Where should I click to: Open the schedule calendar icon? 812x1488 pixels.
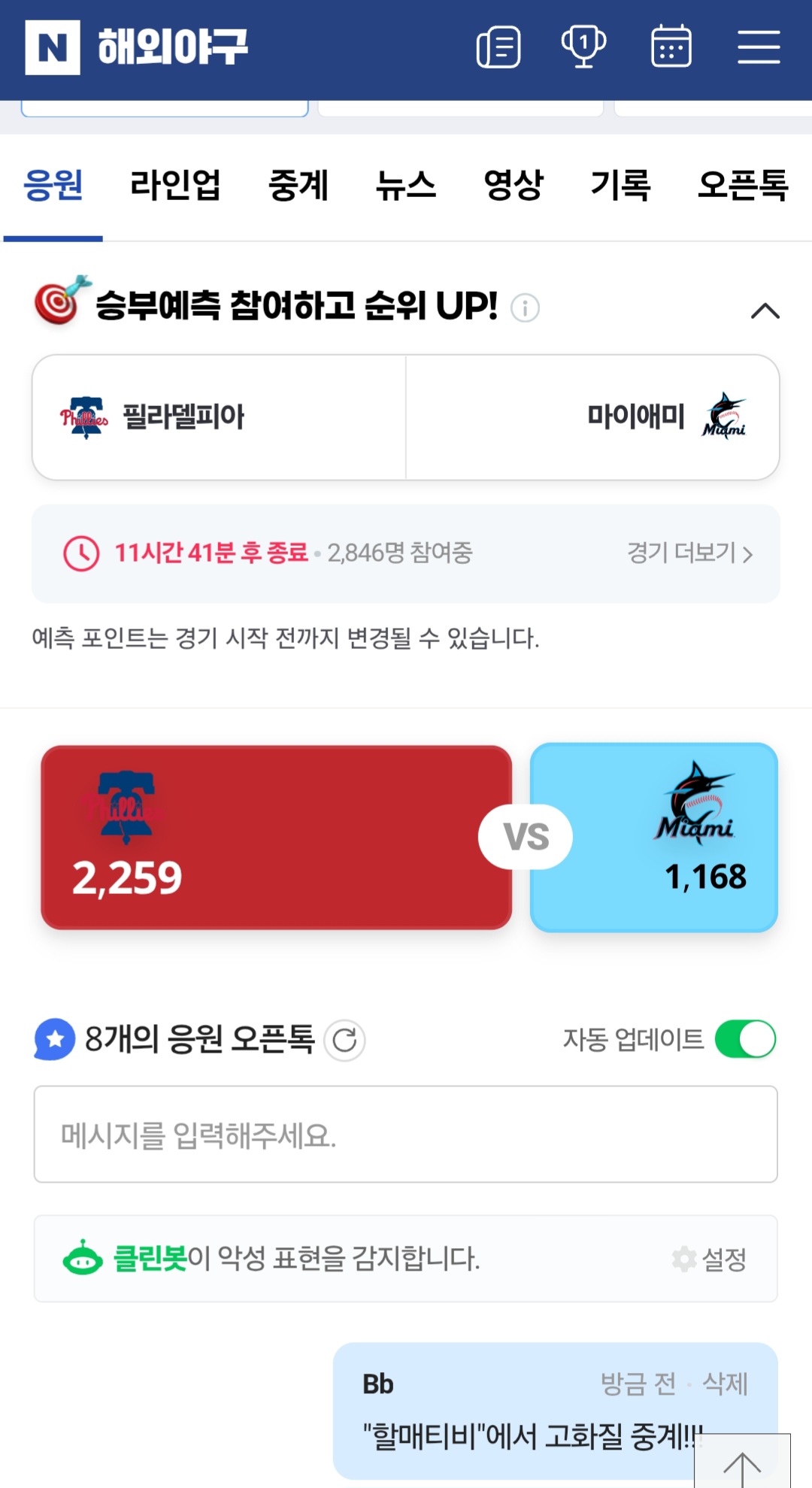point(671,47)
